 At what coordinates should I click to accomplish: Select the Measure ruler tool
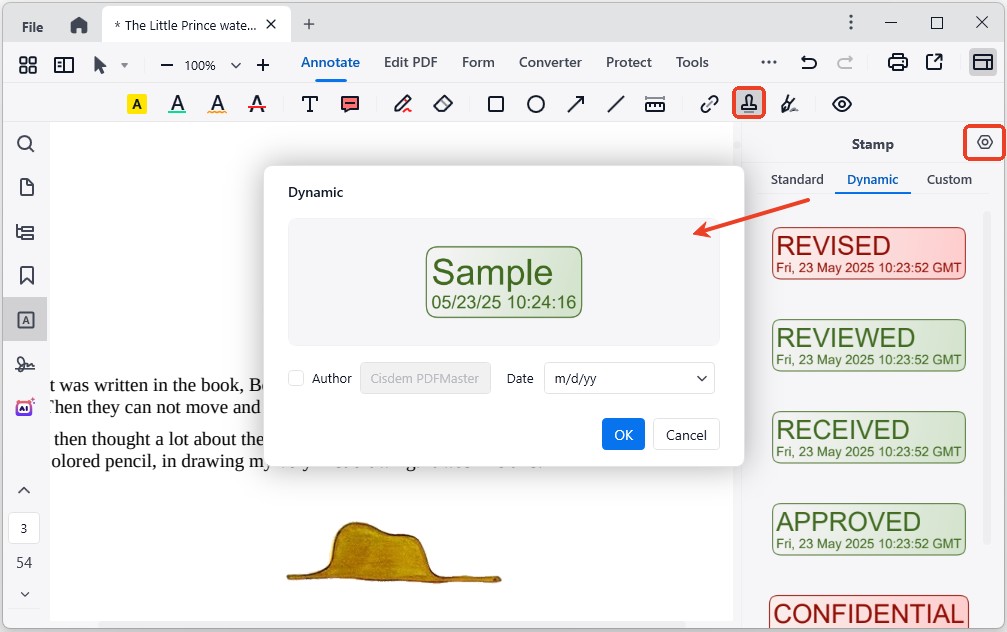pyautogui.click(x=655, y=104)
